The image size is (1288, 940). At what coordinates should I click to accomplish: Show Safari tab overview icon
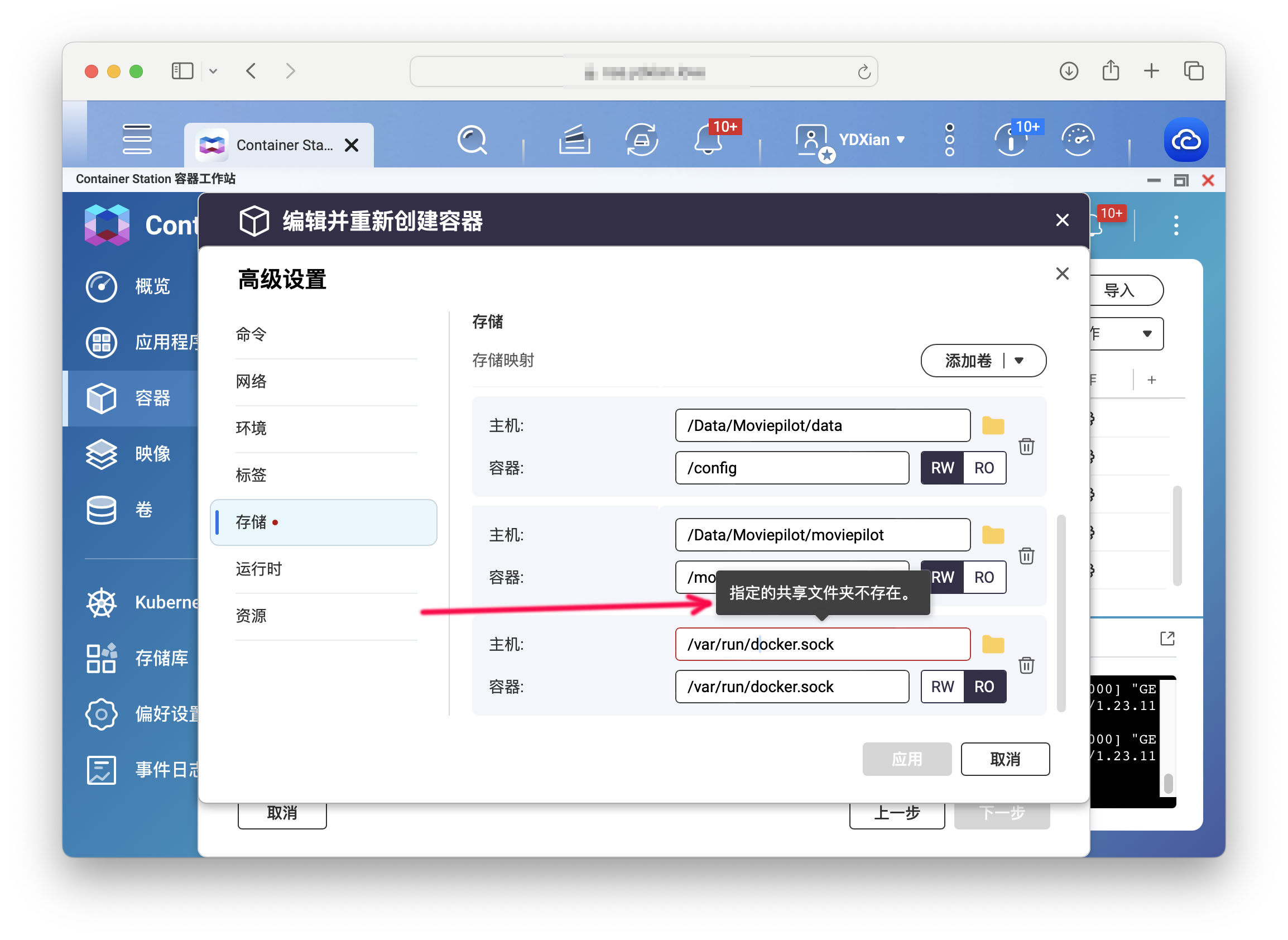[1194, 70]
